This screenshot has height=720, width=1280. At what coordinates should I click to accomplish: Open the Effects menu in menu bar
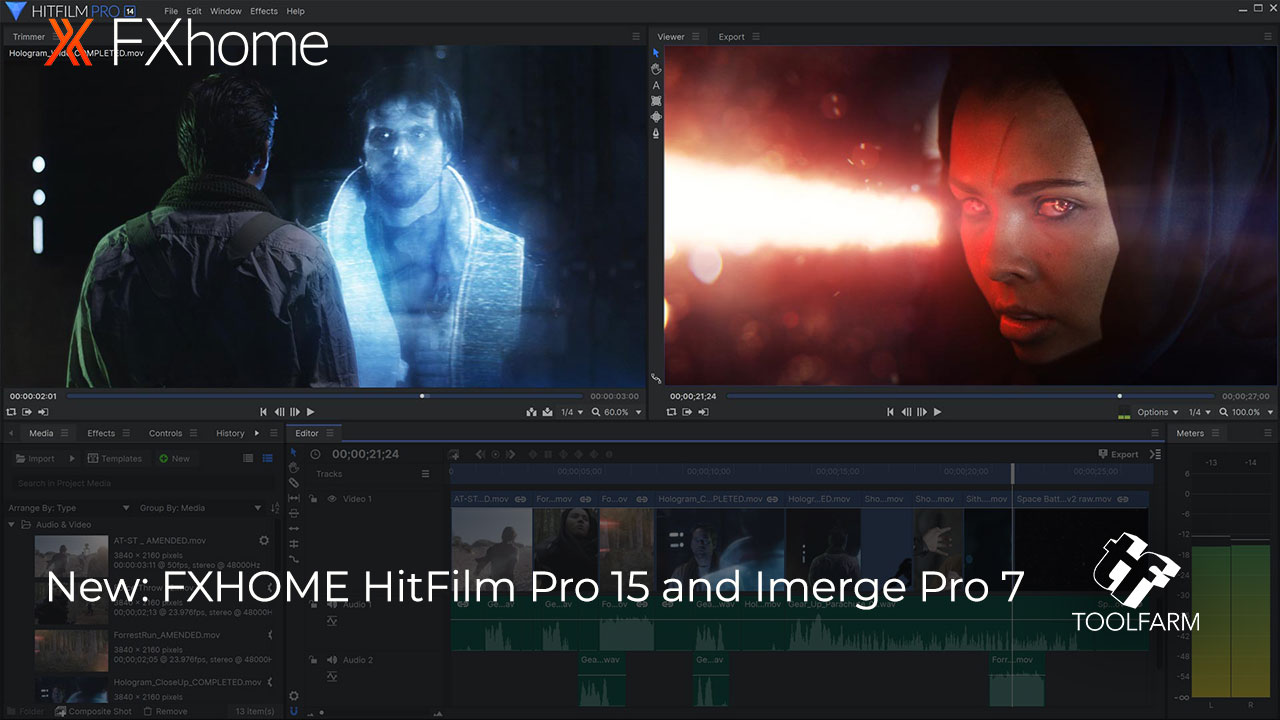point(264,11)
